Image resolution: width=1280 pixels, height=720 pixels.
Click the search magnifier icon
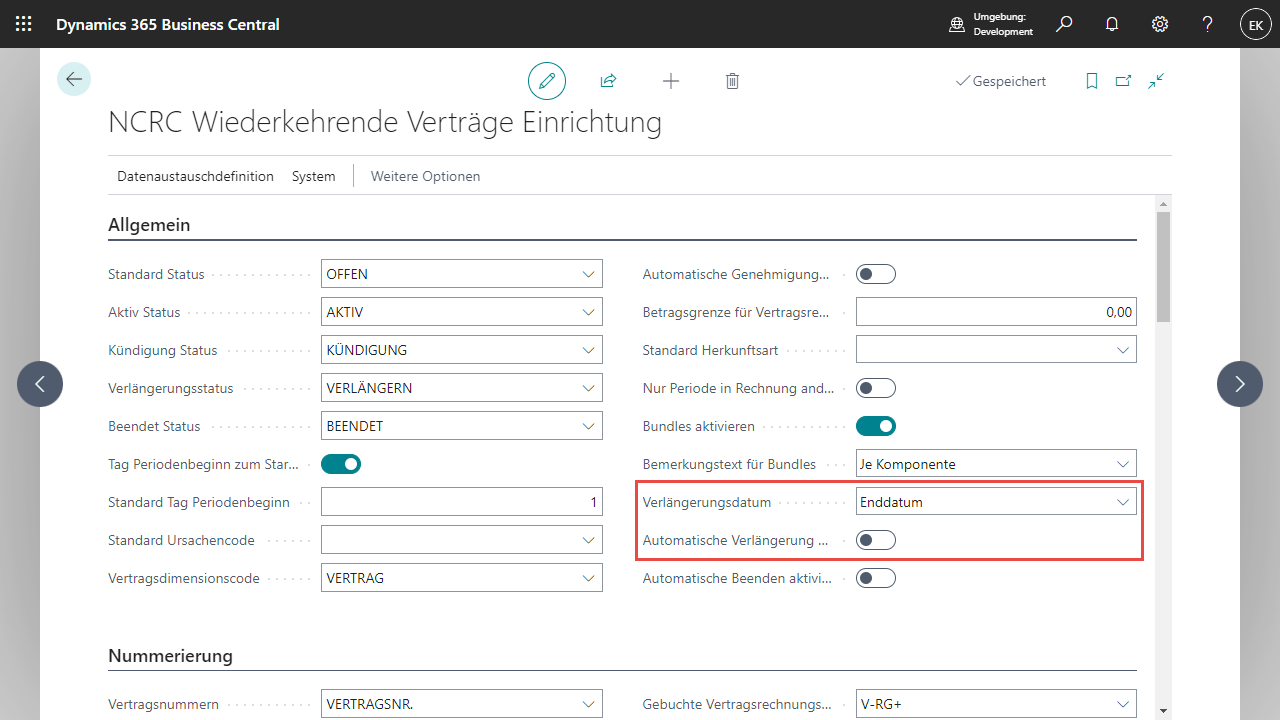(1064, 24)
